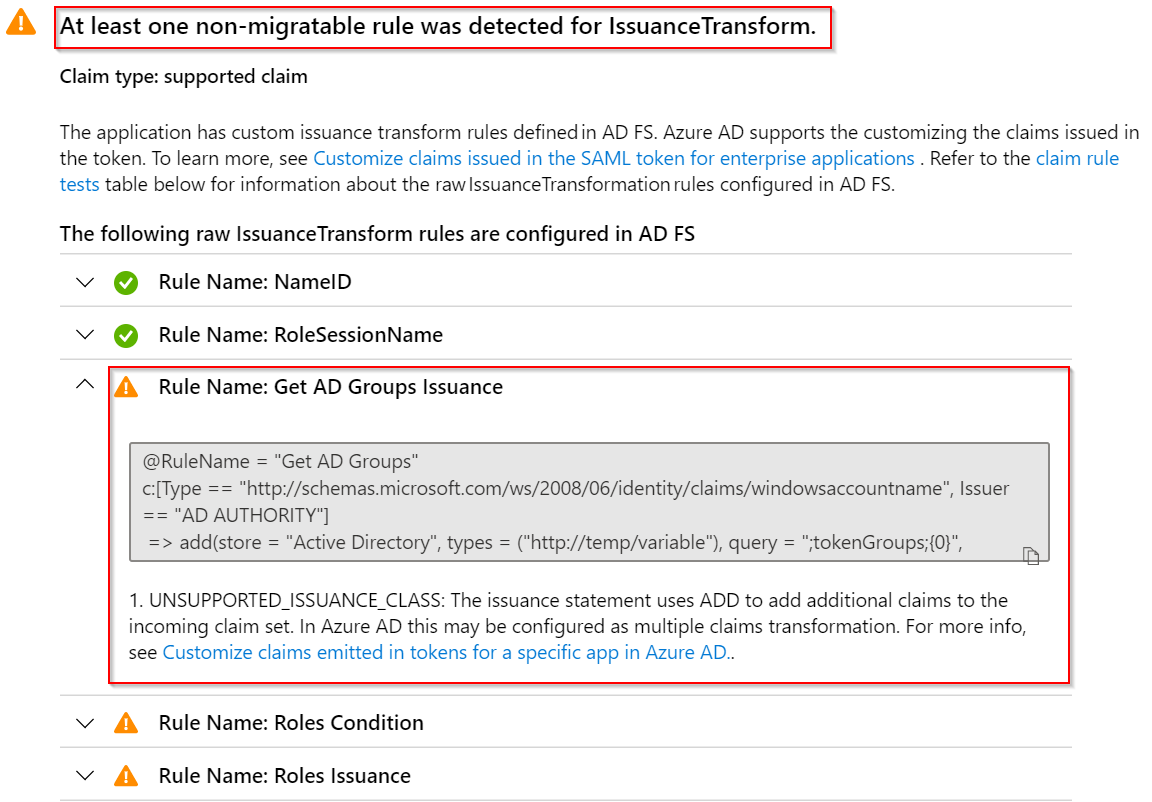Expand the Roles Condition rule

coord(84,722)
